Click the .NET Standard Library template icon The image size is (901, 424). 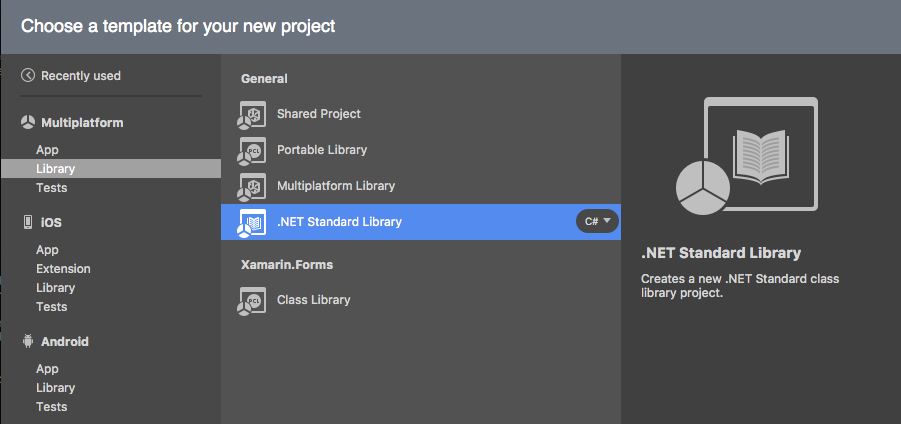click(251, 222)
